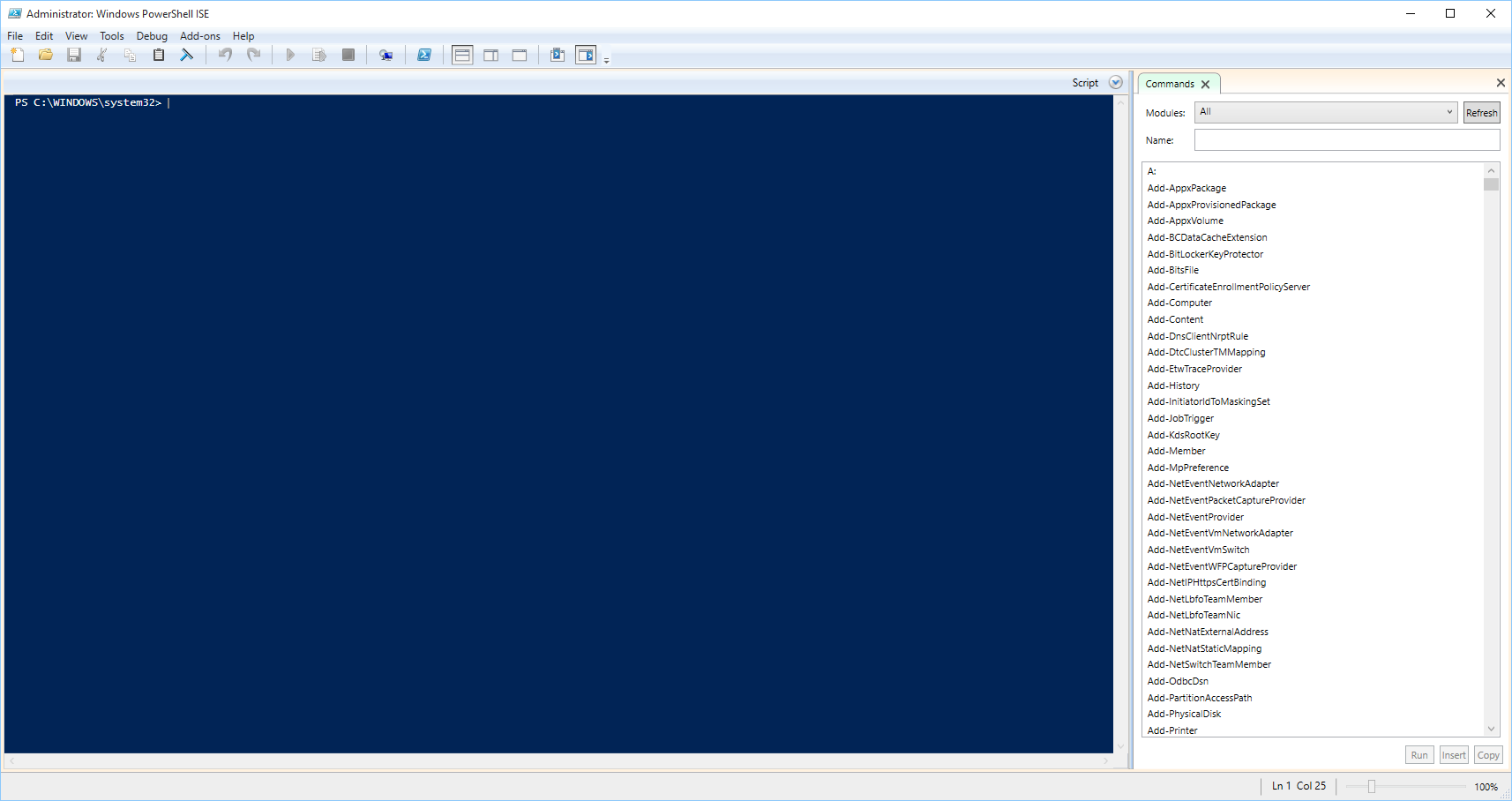The image size is (1512, 801).
Task: Launch PowerShell.exe from the toolbar
Action: [424, 55]
